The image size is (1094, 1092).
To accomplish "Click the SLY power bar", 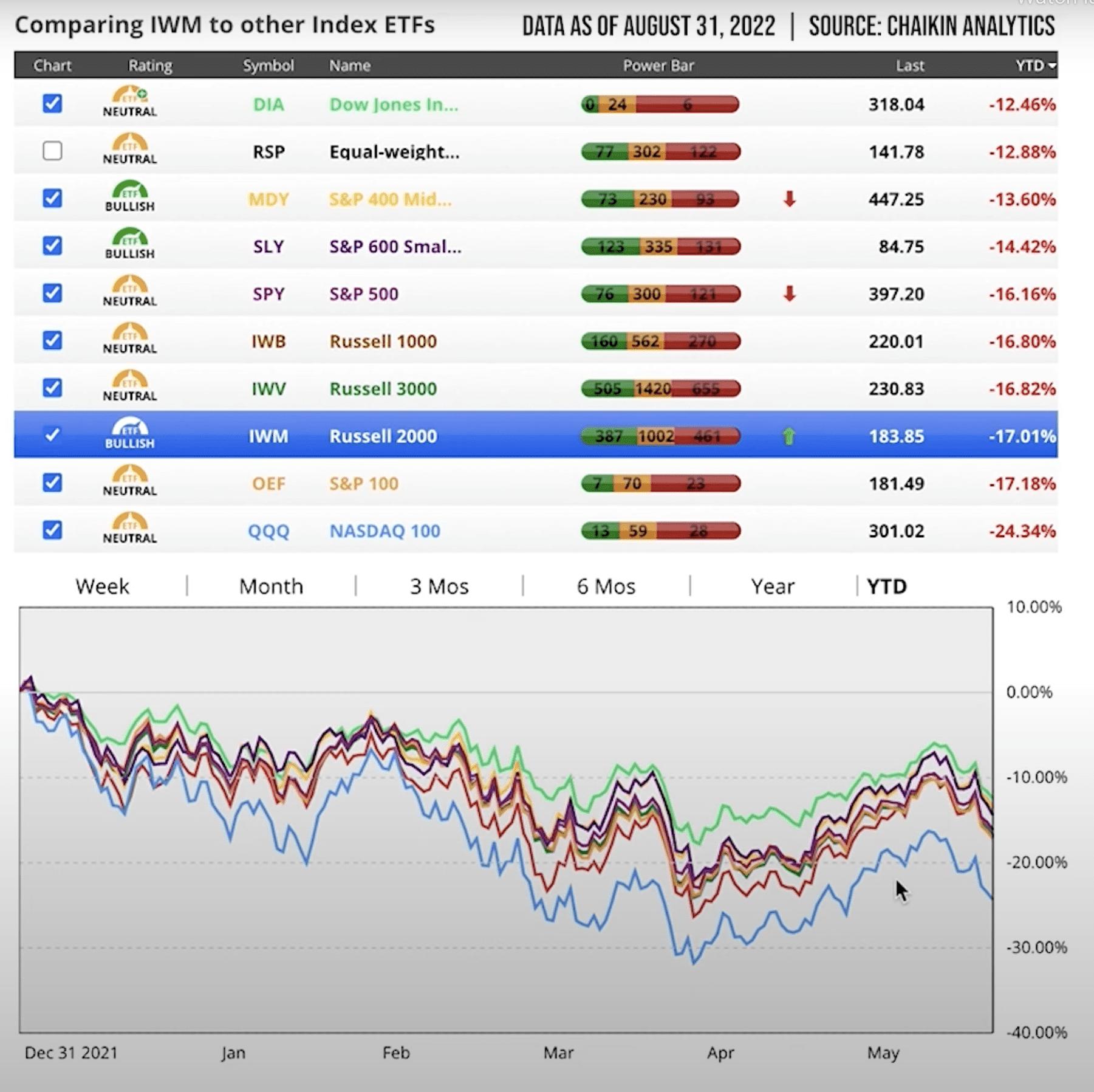I will pos(660,247).
